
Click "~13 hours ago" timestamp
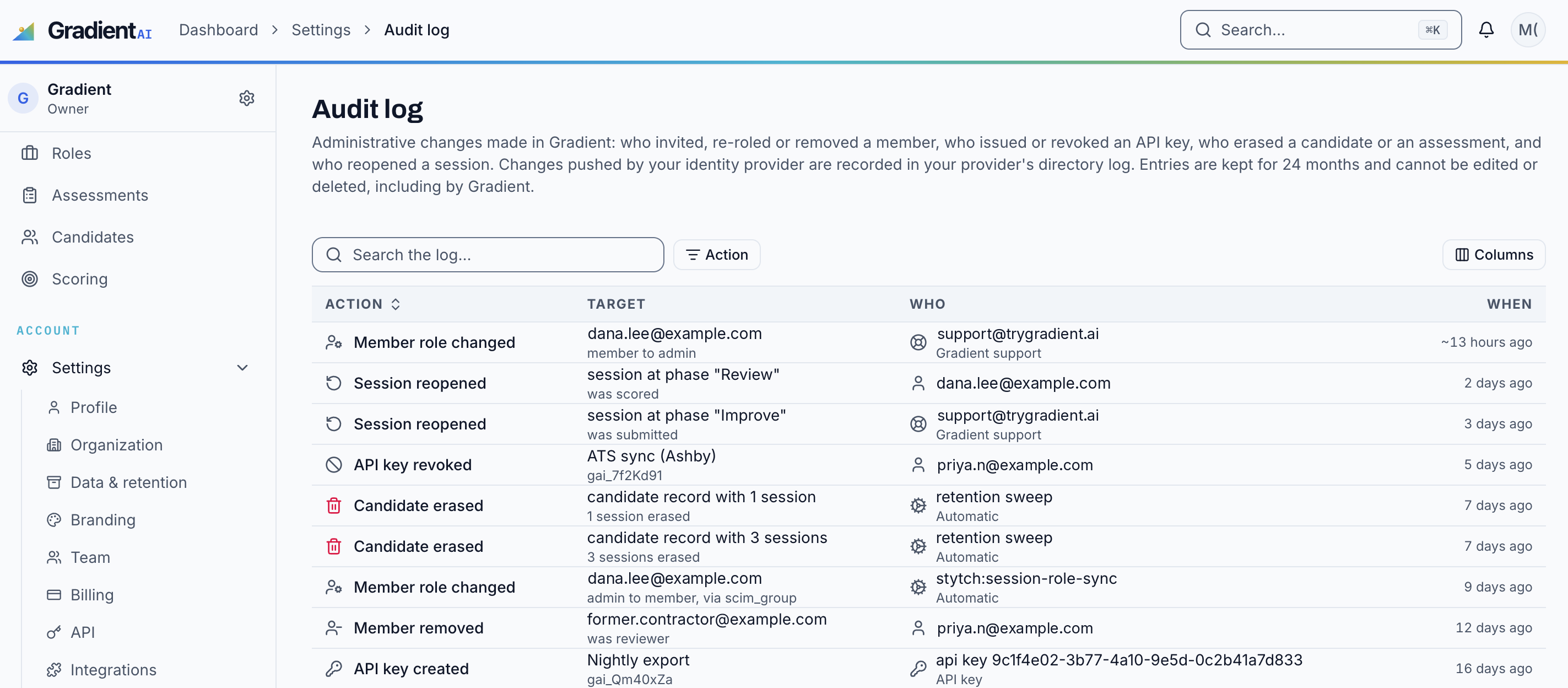(x=1486, y=342)
